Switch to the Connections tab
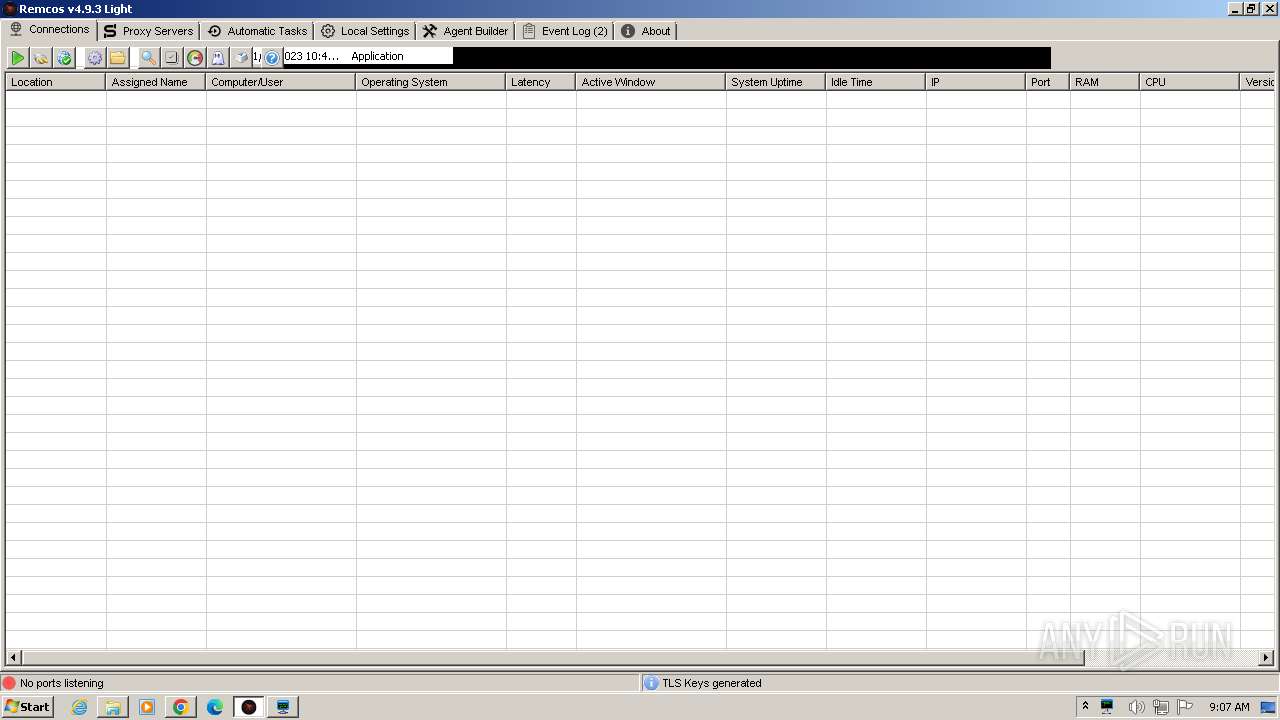1280x720 pixels. pyautogui.click(x=50, y=30)
